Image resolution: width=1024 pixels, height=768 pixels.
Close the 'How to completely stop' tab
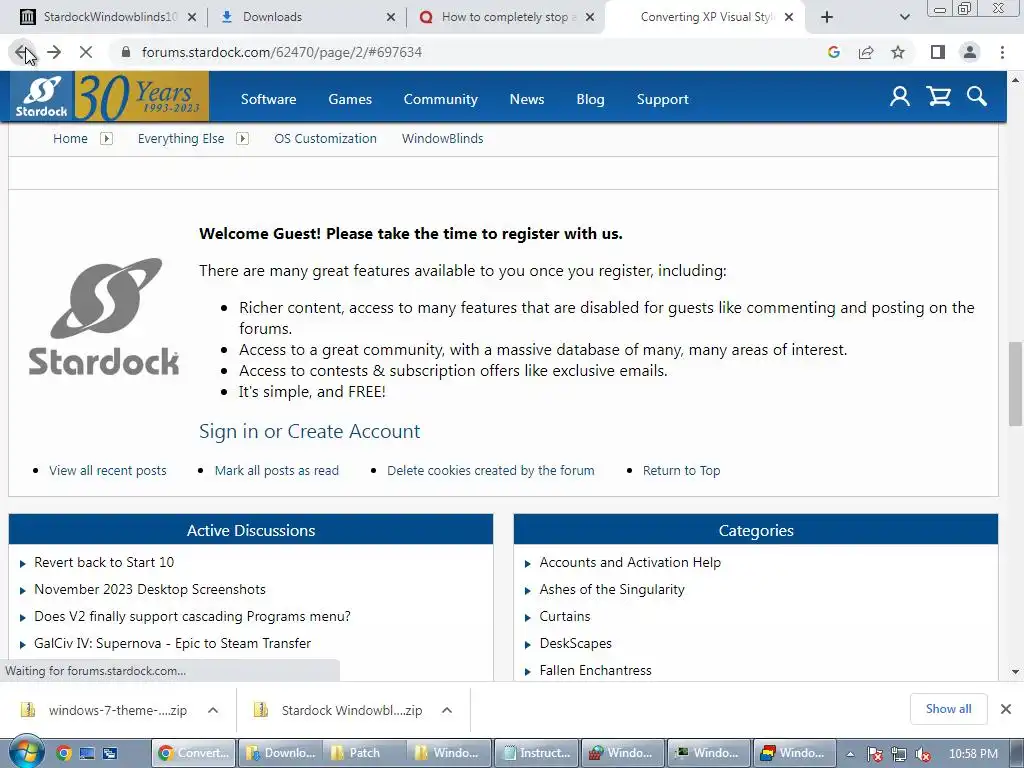coord(590,17)
